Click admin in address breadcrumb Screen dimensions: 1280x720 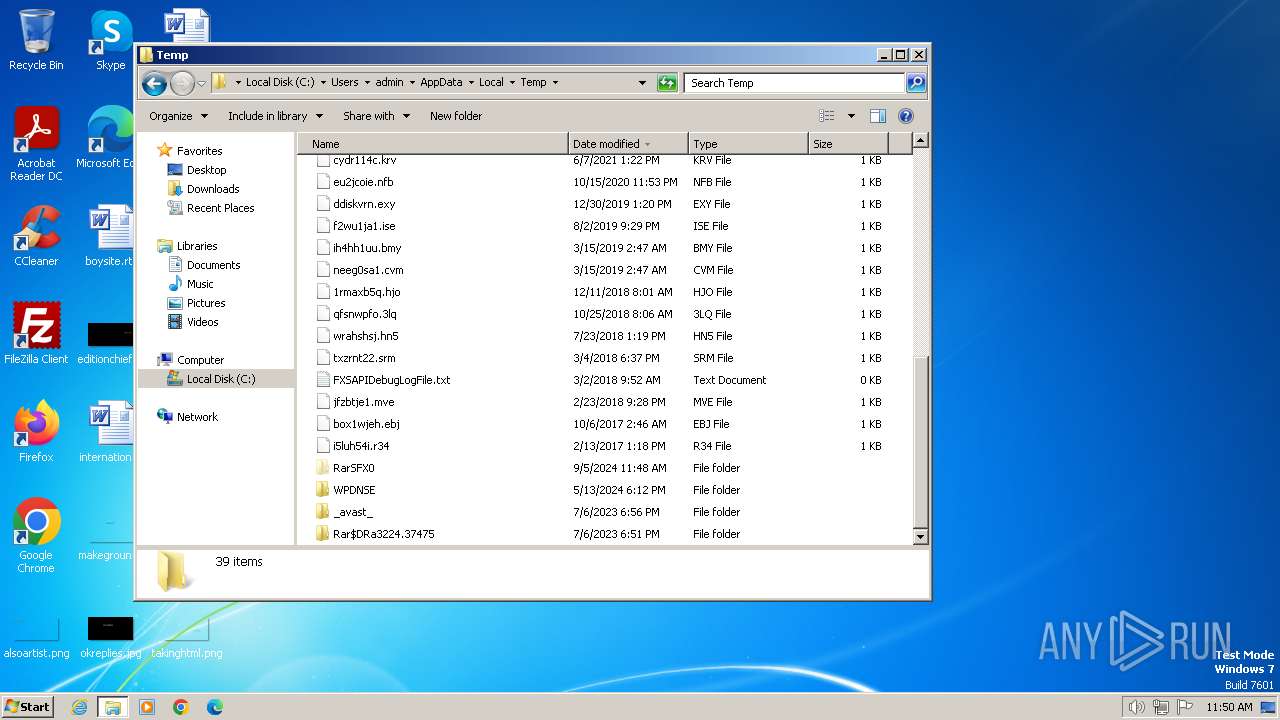point(389,83)
